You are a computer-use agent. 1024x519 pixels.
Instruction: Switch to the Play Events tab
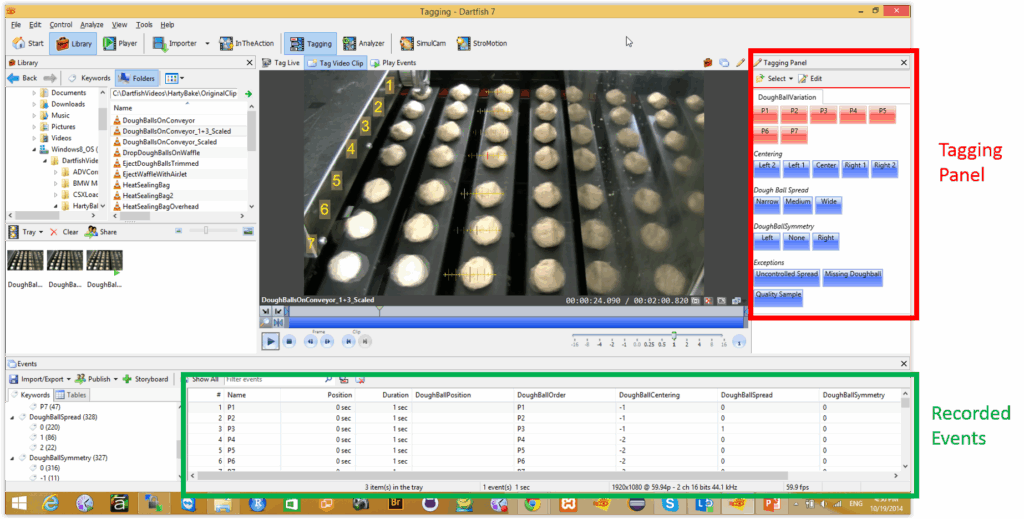click(393, 63)
